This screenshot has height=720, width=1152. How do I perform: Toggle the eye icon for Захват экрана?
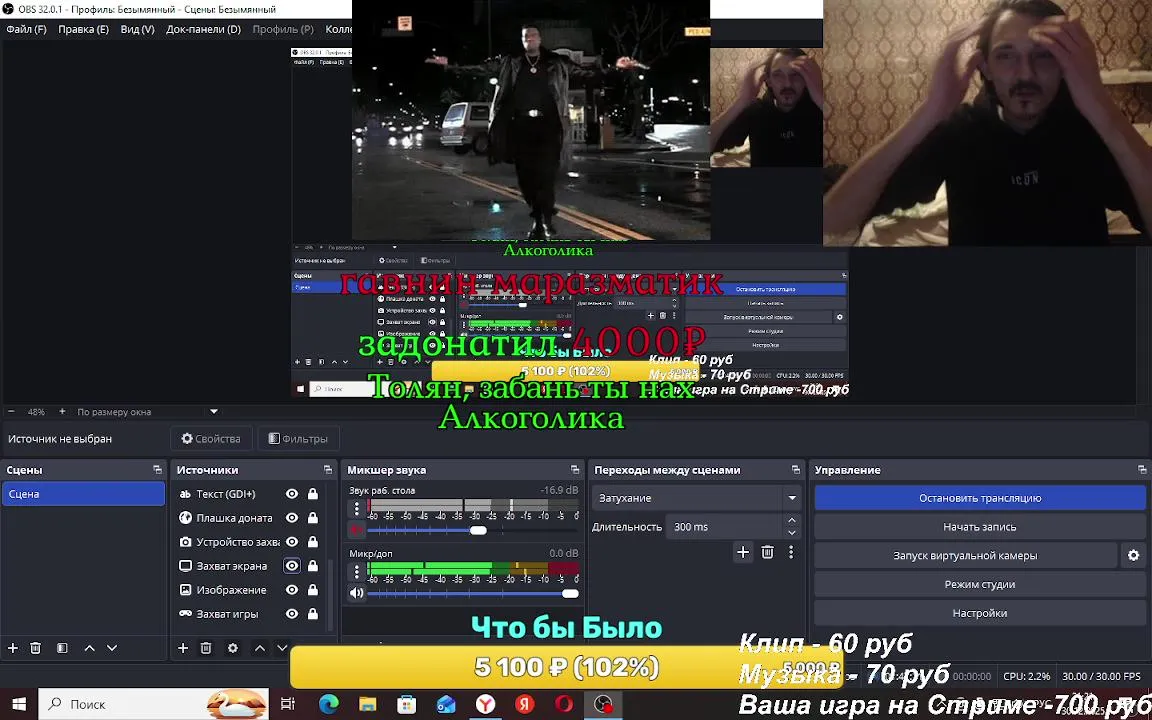(x=292, y=566)
